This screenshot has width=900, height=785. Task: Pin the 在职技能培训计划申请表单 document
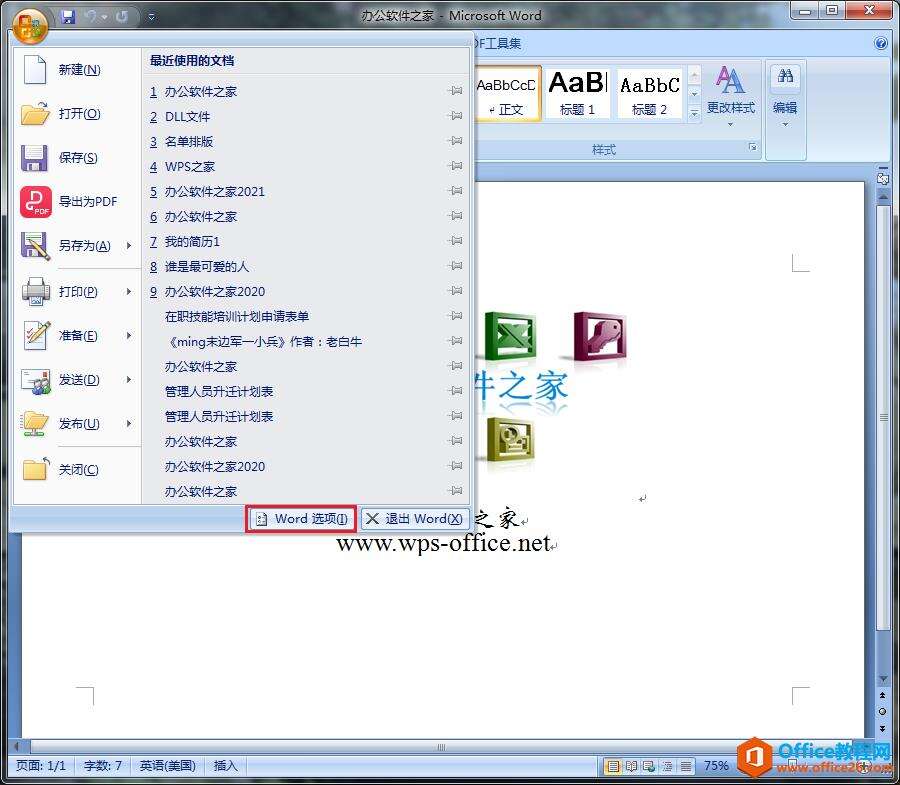click(456, 316)
